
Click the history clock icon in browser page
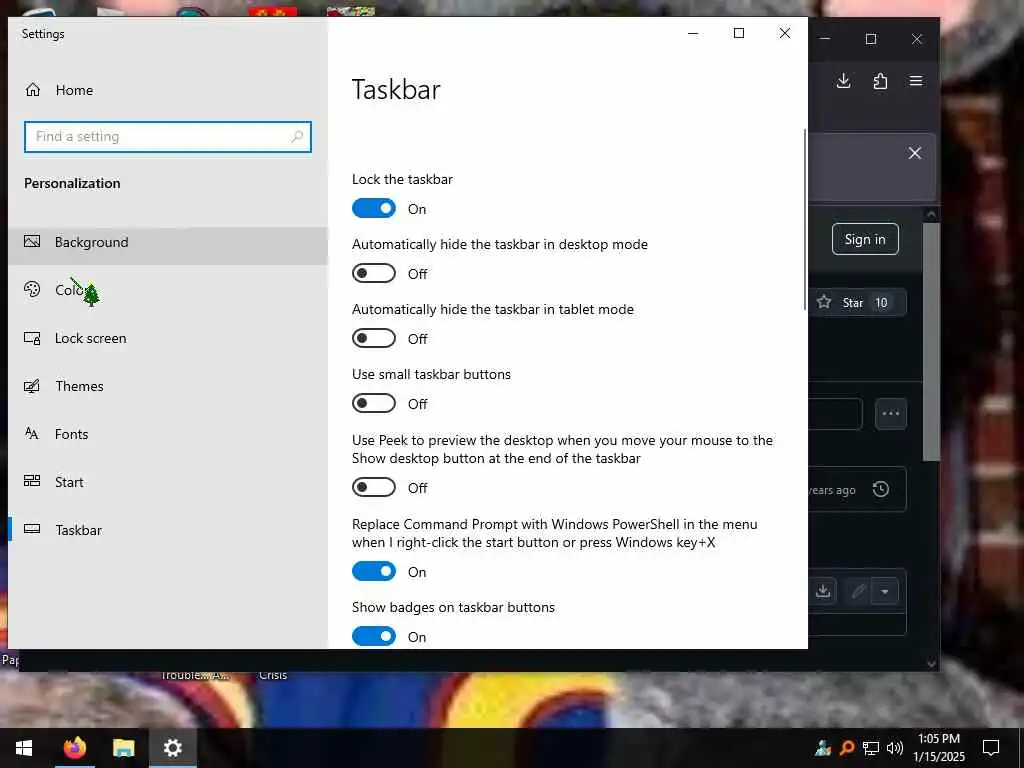coord(881,489)
